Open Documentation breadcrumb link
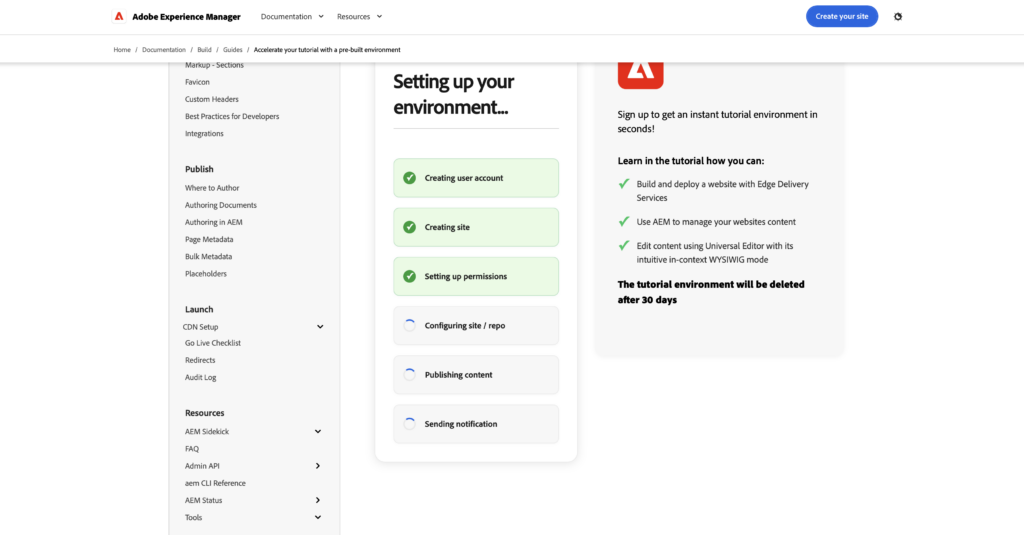 [164, 50]
